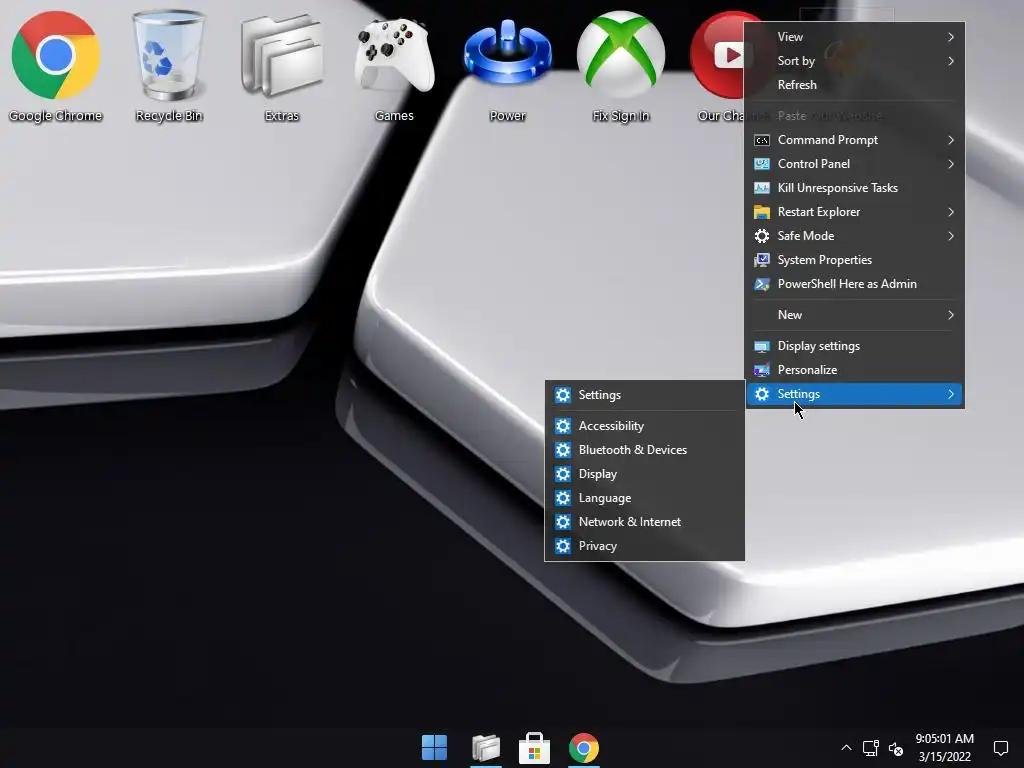This screenshot has width=1024, height=768.
Task: Open File Explorer from the taskbar
Action: pos(486,747)
